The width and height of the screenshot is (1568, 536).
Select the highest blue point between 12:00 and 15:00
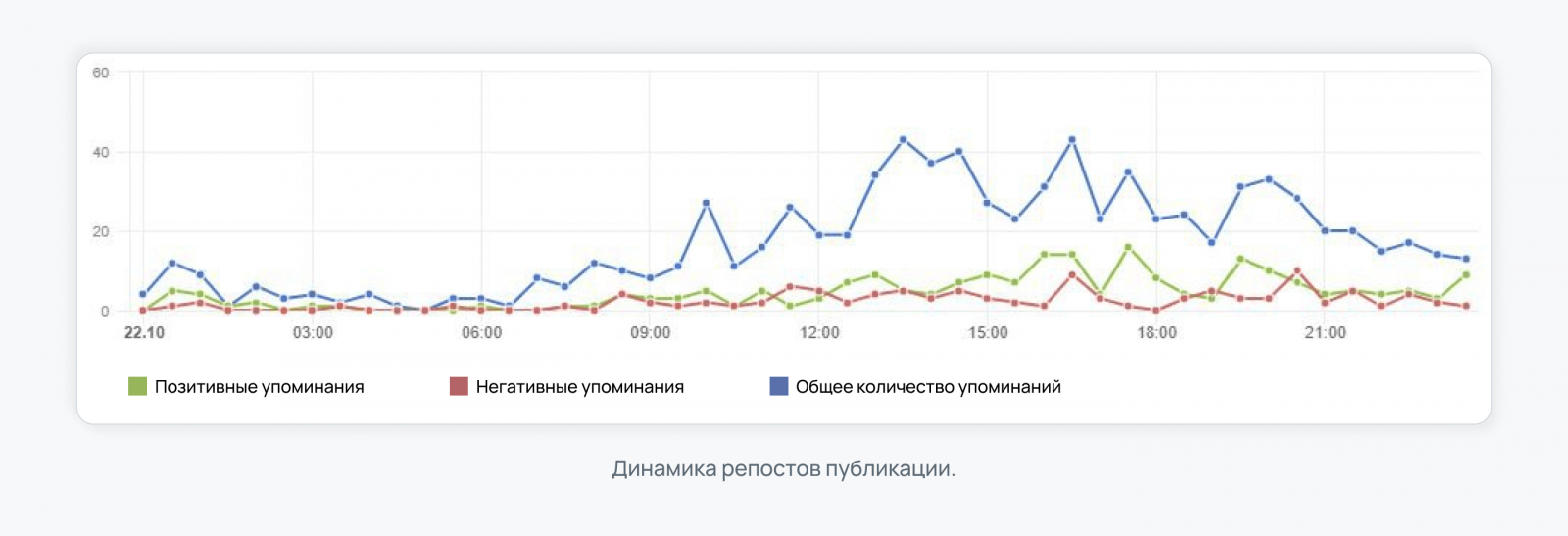coord(903,140)
